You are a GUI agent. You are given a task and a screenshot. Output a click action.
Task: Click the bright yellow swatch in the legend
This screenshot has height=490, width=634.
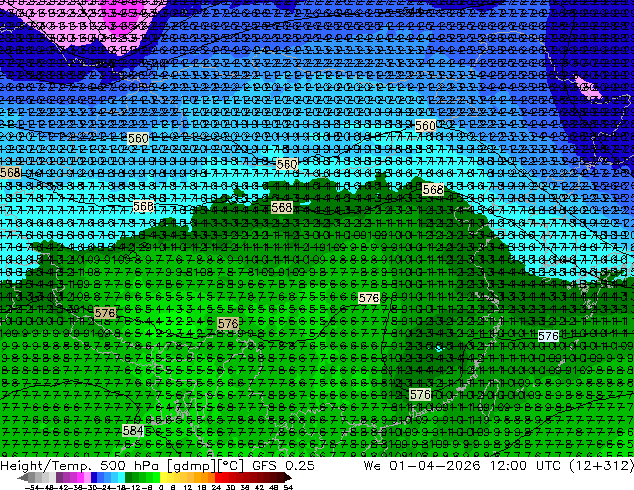tap(163, 478)
